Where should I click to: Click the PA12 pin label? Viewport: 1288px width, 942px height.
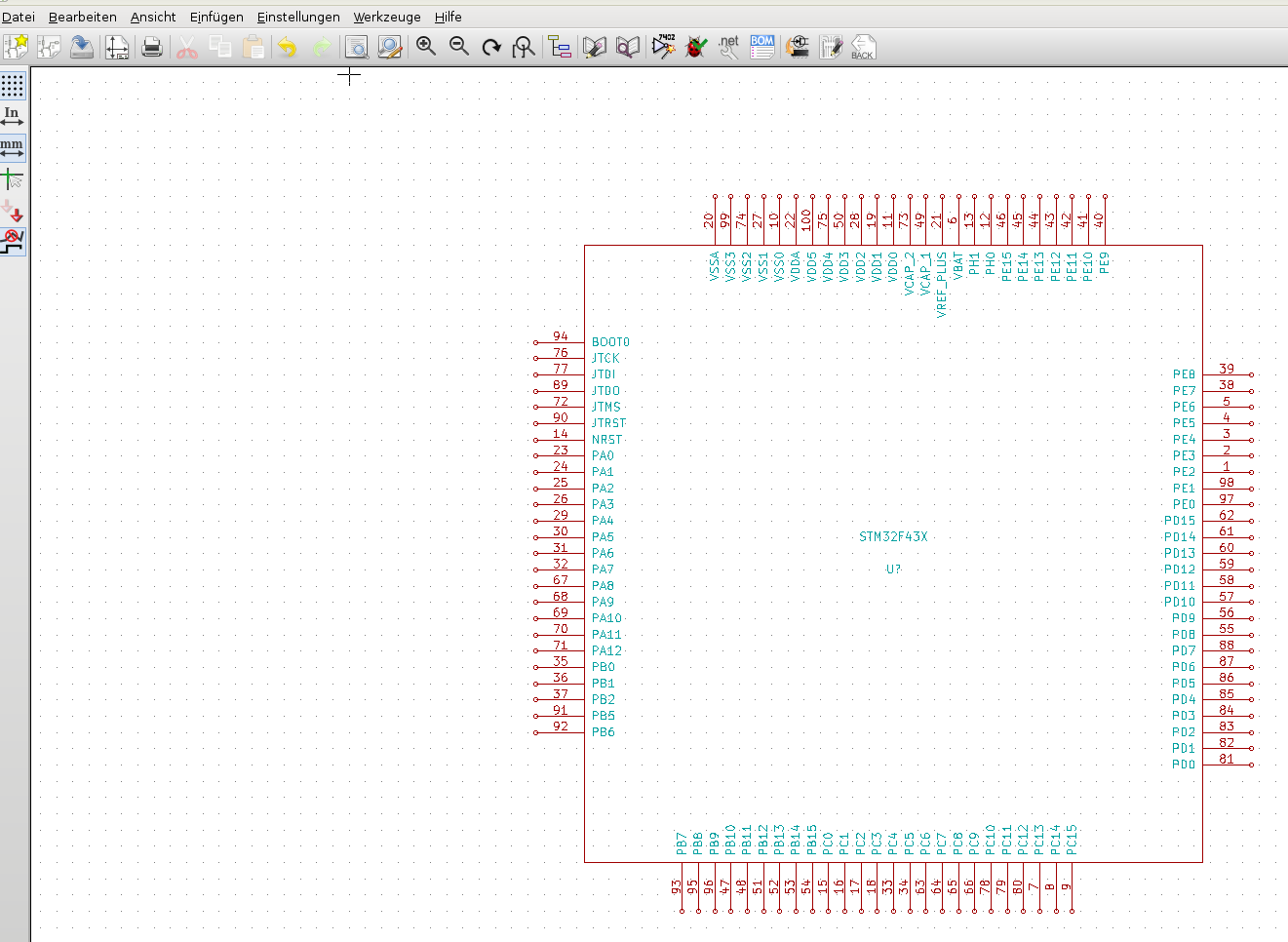607,651
